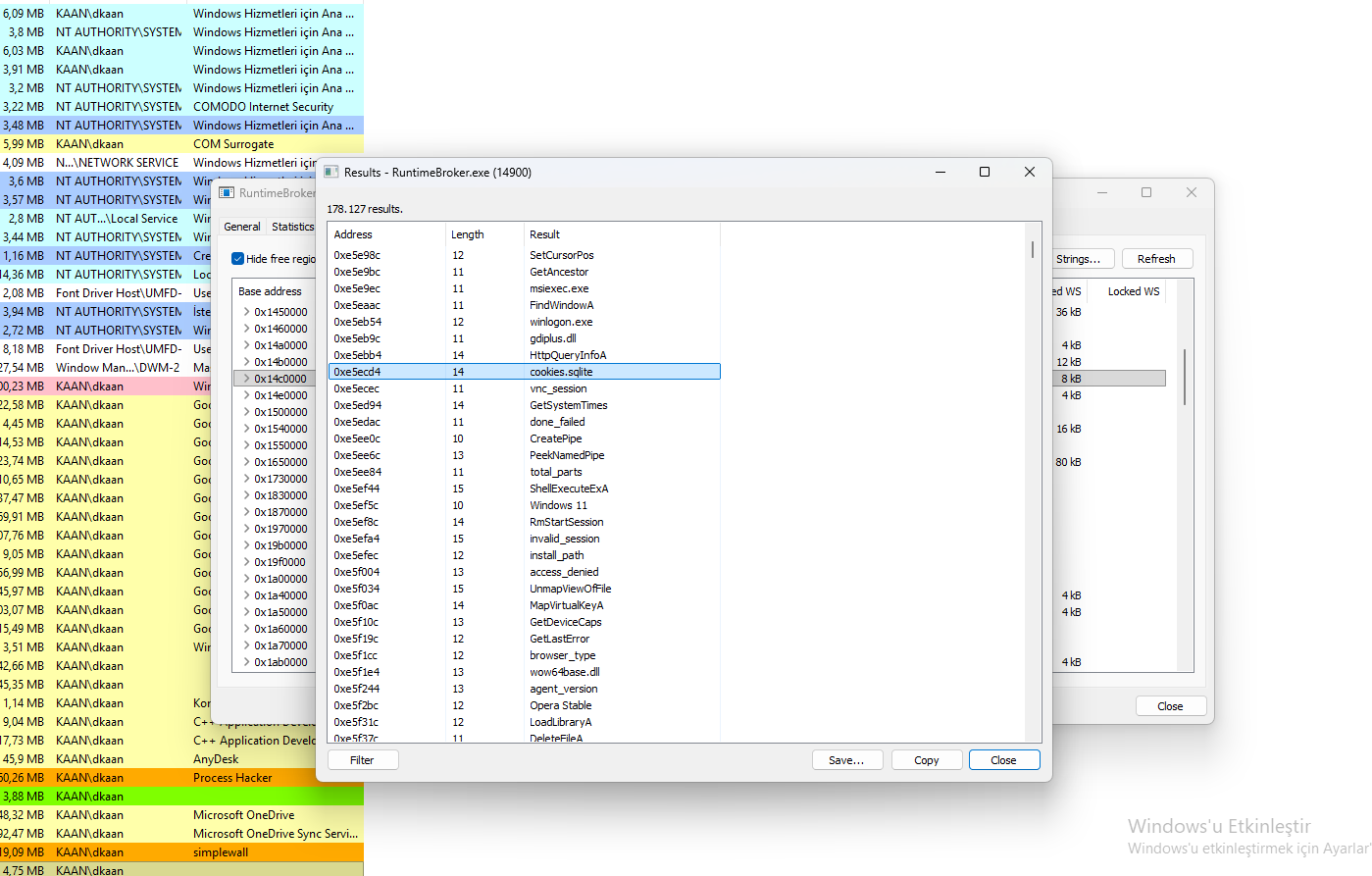Select the access_denied result row
This screenshot has width=1372, height=876.
(x=525, y=572)
